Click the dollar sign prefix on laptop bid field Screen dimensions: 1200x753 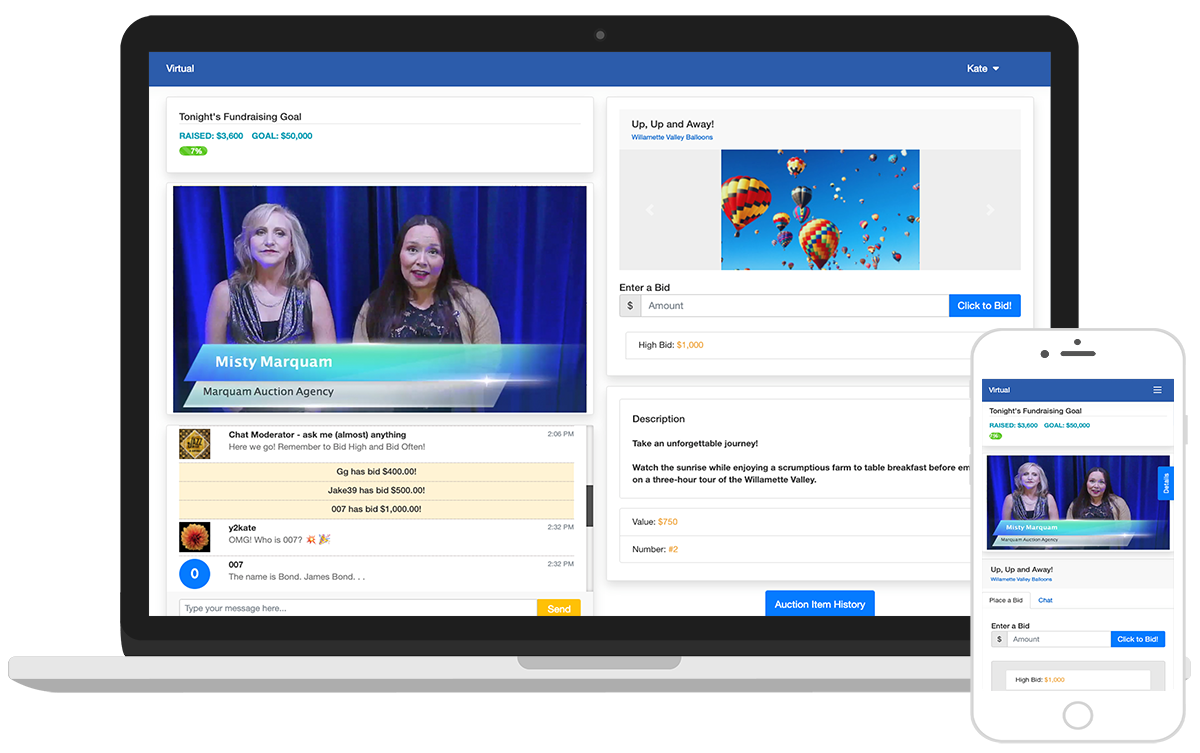630,306
